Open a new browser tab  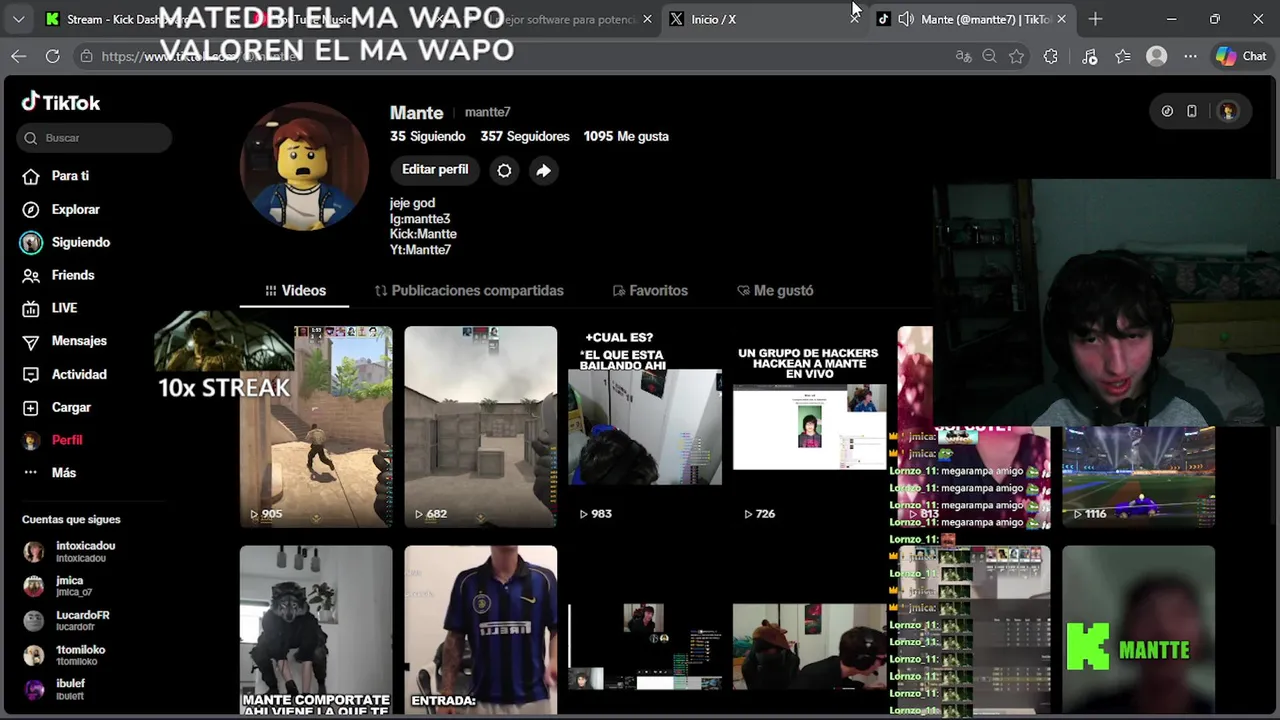(1095, 19)
